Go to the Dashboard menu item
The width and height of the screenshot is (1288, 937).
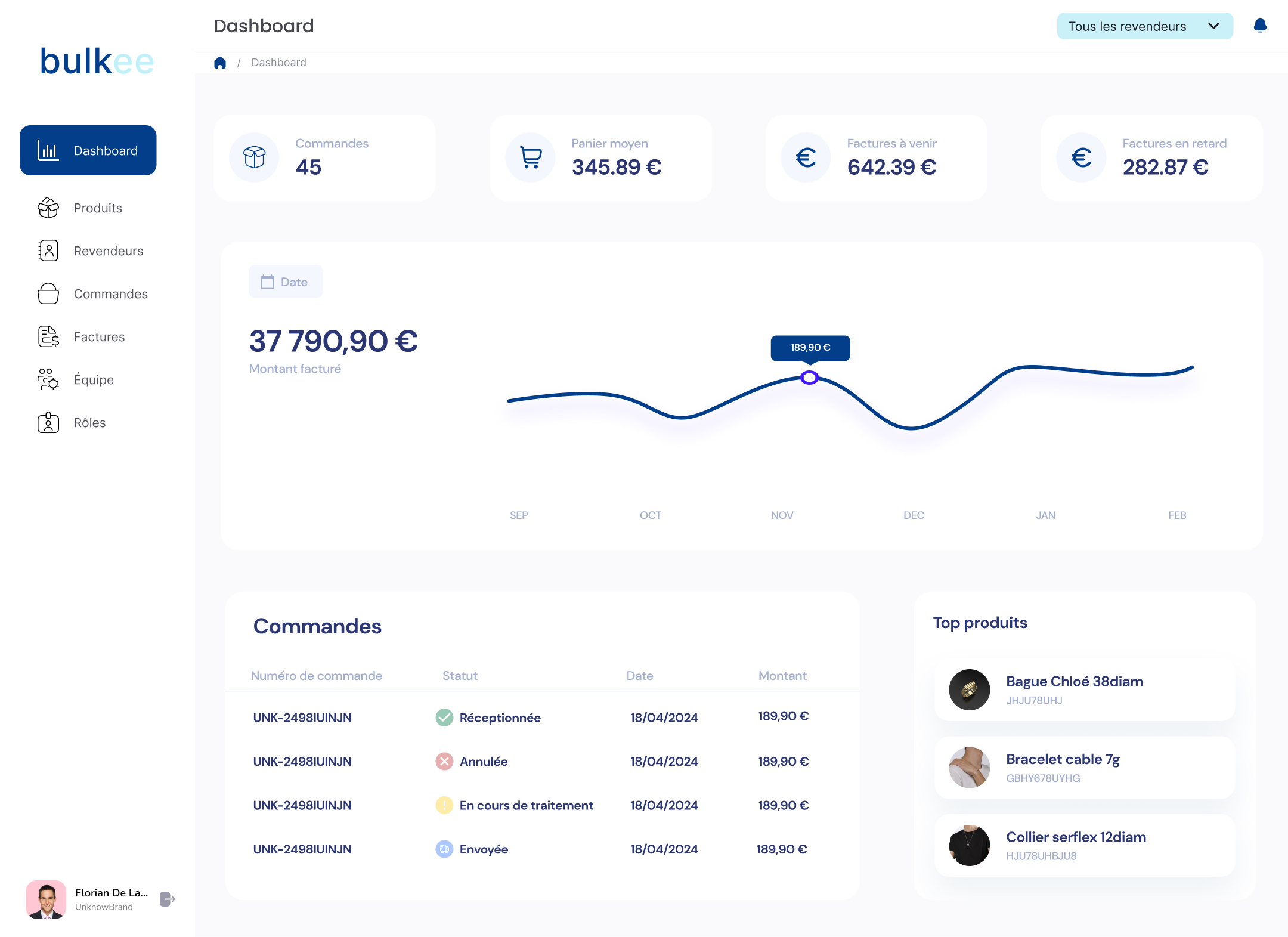point(88,150)
